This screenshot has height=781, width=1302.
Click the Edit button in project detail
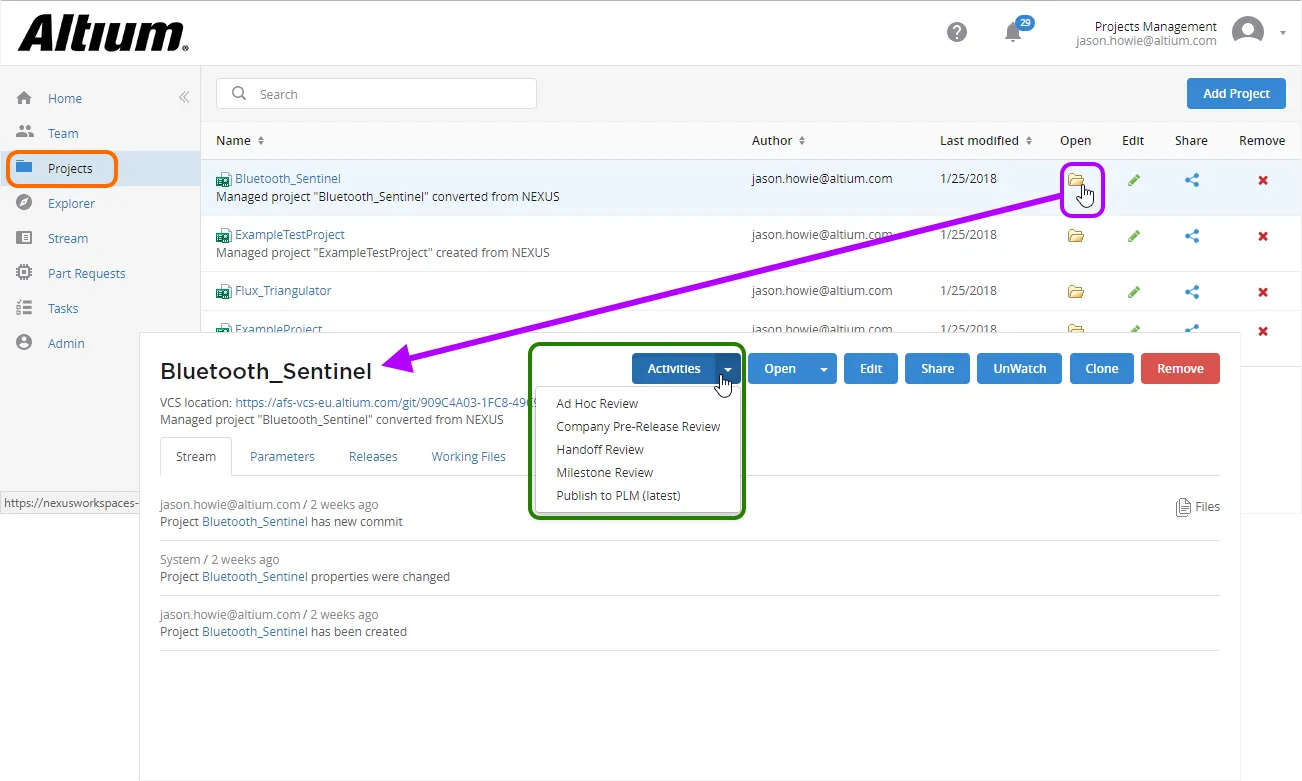point(871,368)
